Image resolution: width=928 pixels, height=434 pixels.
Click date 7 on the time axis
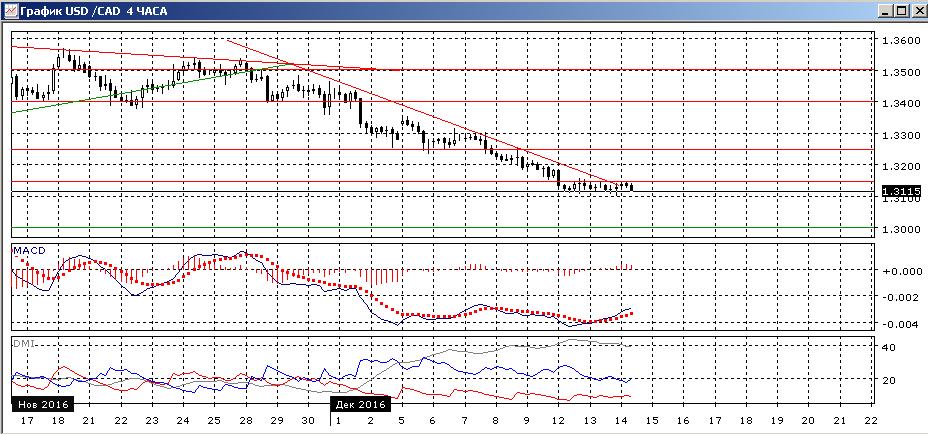[464, 420]
